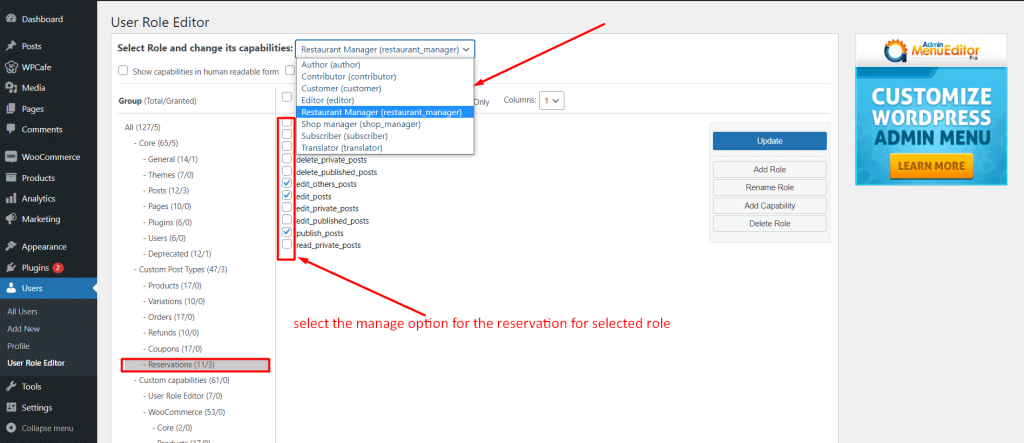Select the All (127/5) group
Screen dimensions: 1024x443
point(142,127)
